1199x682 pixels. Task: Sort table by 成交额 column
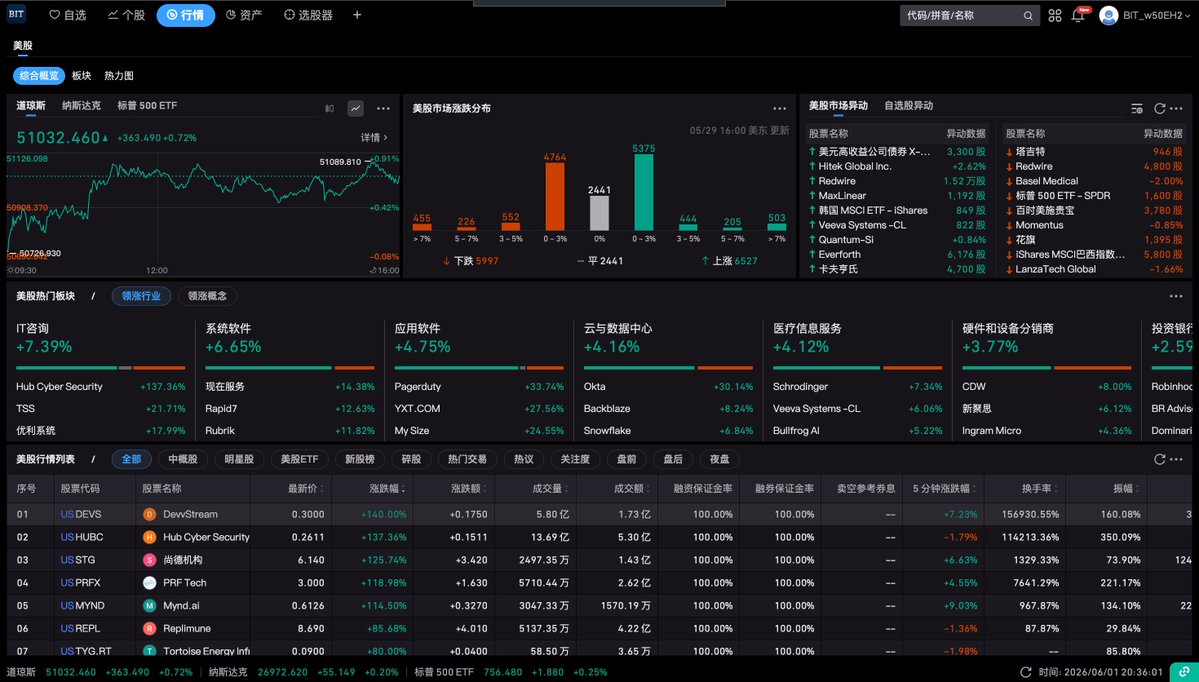(632, 489)
